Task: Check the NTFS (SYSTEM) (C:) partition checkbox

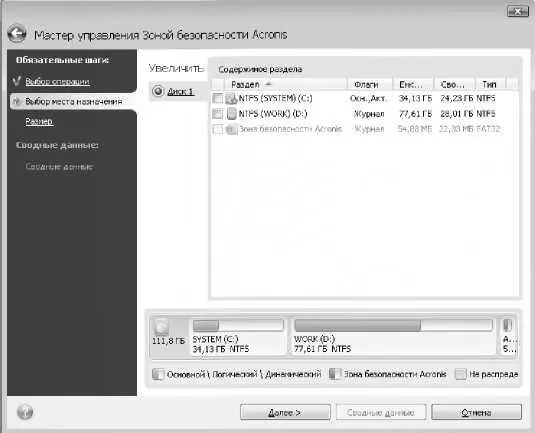Action: coord(217,98)
